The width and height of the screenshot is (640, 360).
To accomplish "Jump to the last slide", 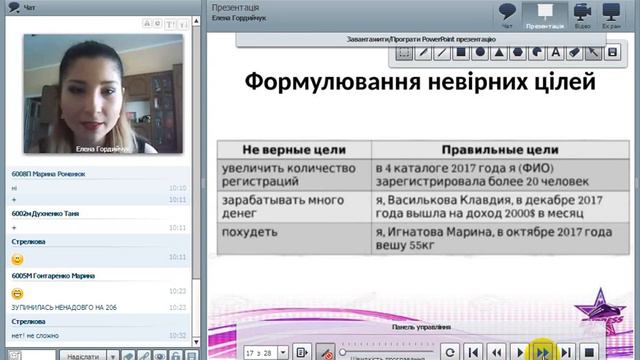I will pyautogui.click(x=566, y=352).
